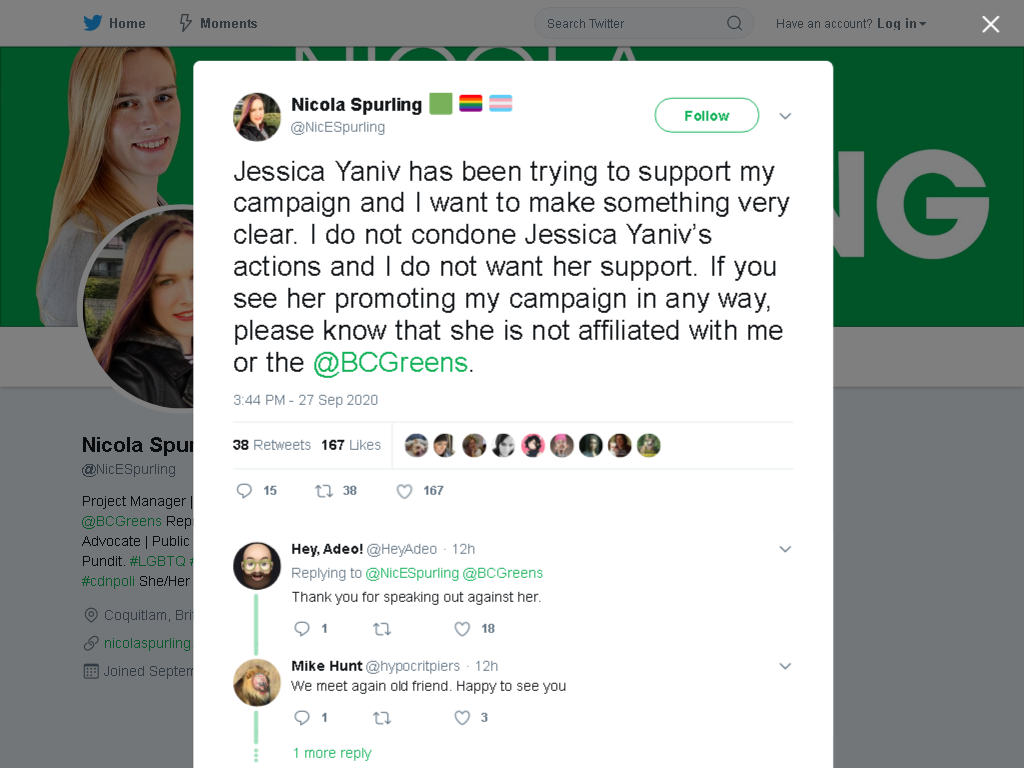The height and width of the screenshot is (768, 1024).
Task: Like the main tweet with 167 likes
Action: click(x=404, y=491)
